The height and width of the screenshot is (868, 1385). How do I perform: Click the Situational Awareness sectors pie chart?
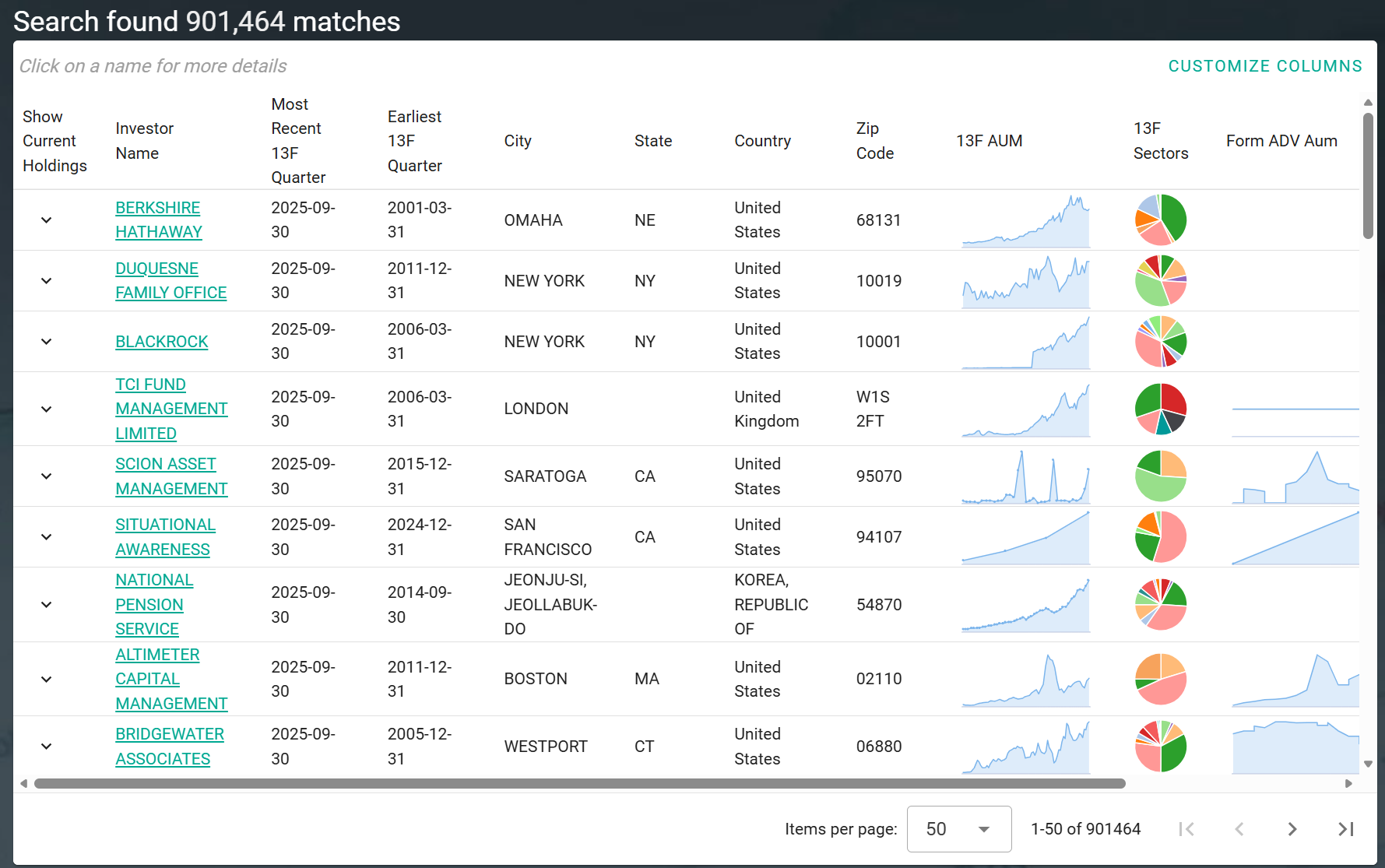pos(1161,537)
